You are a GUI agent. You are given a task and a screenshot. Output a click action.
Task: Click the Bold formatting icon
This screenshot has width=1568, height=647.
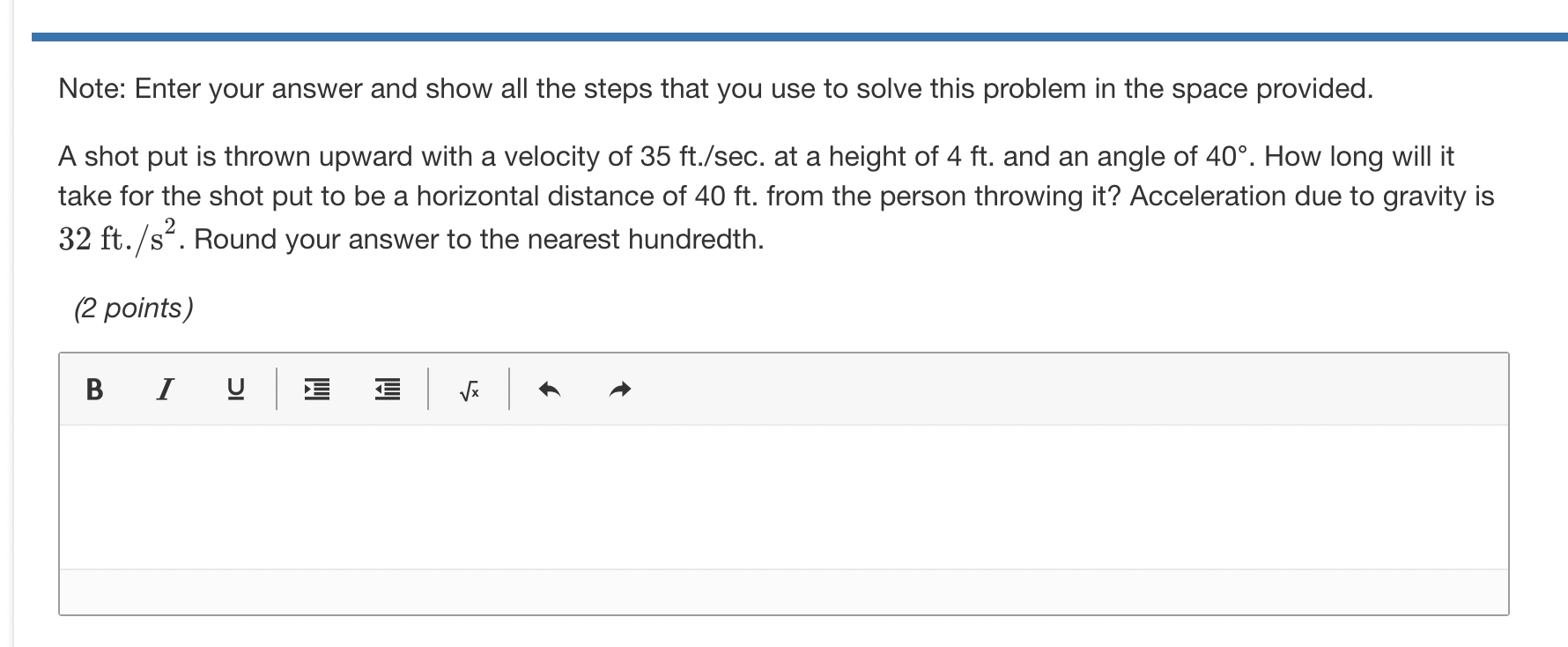click(x=92, y=390)
